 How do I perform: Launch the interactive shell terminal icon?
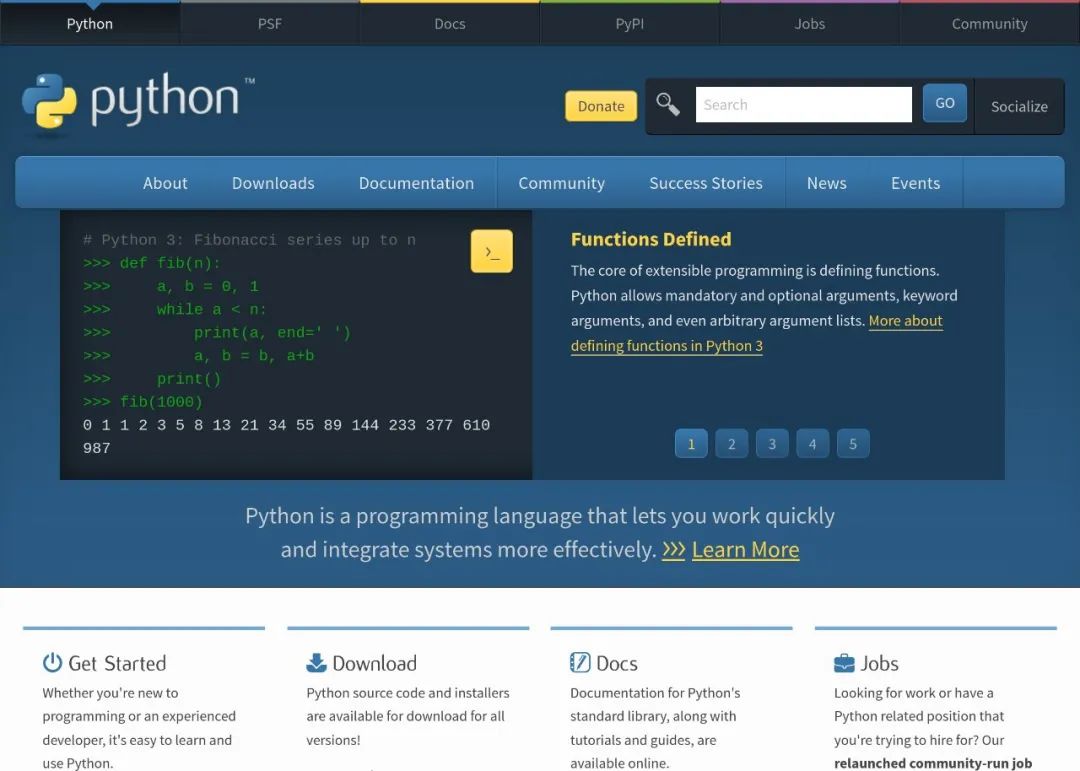click(491, 251)
